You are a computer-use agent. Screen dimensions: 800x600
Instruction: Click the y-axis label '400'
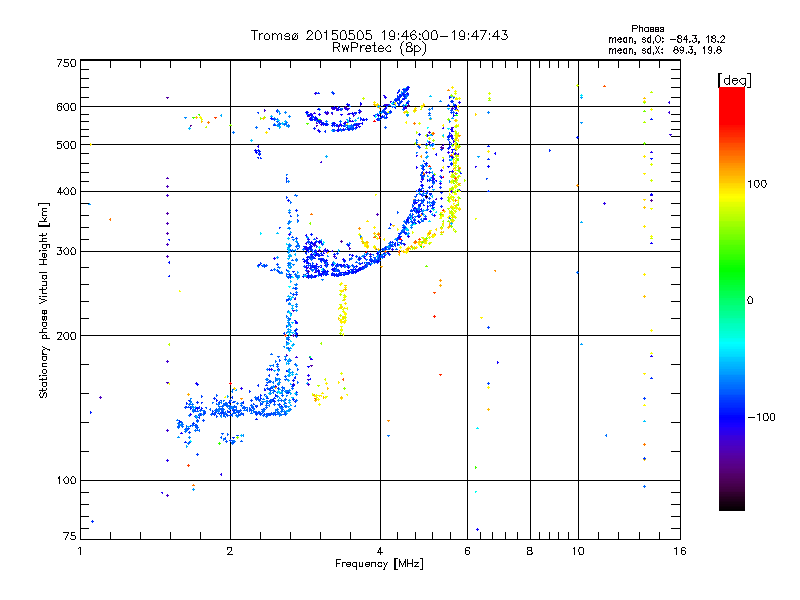point(66,191)
